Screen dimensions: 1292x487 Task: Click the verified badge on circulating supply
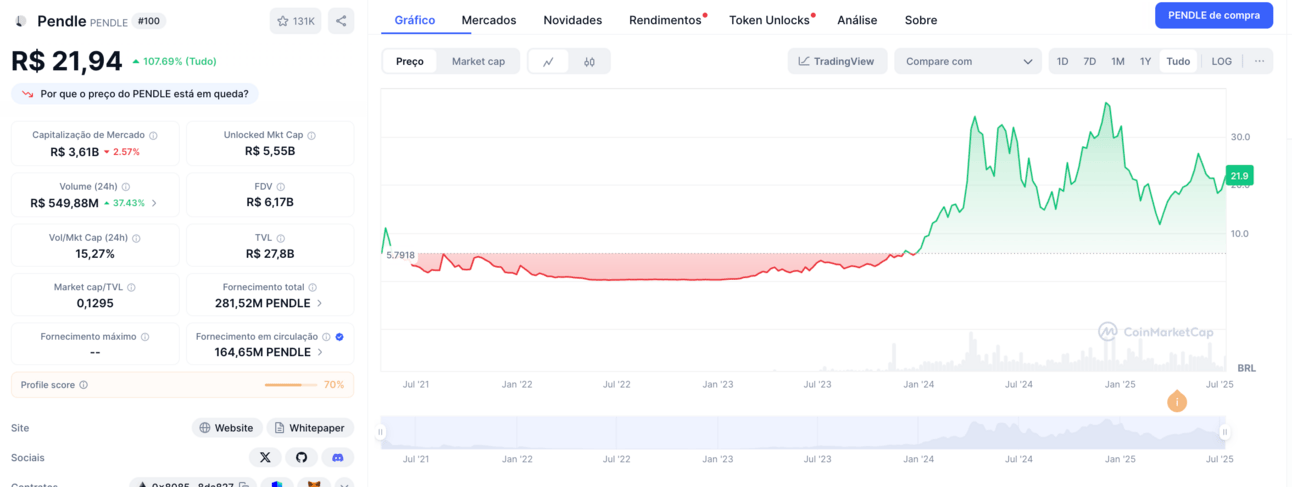click(x=340, y=337)
